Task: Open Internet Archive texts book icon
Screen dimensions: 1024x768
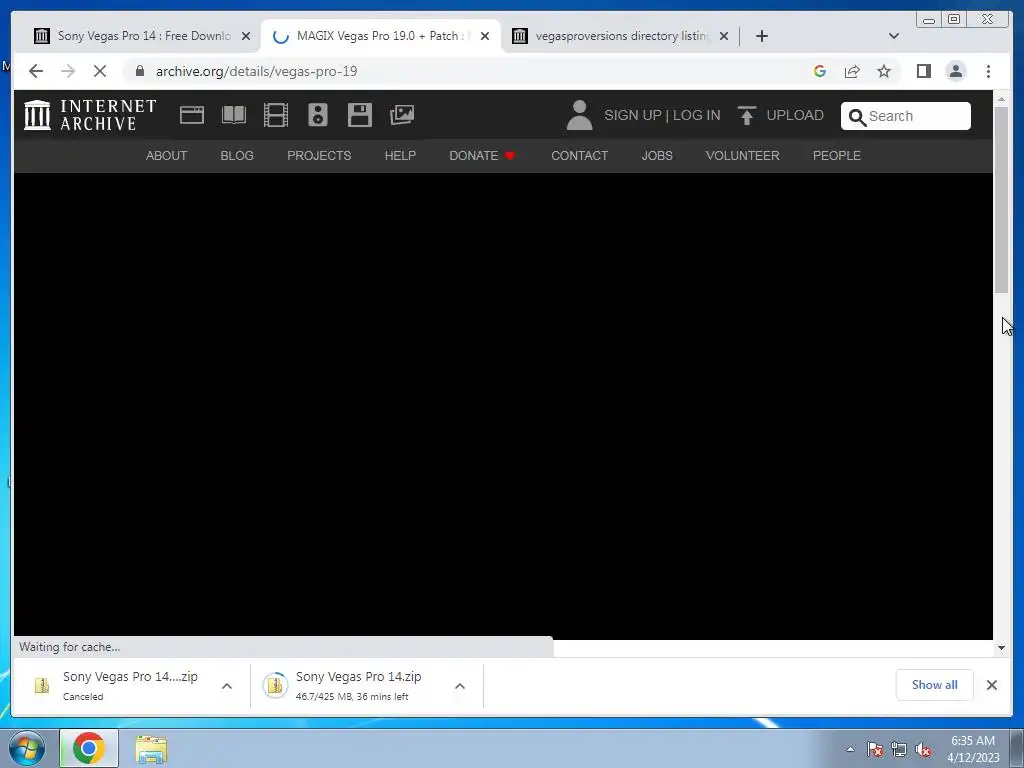Action: point(234,115)
